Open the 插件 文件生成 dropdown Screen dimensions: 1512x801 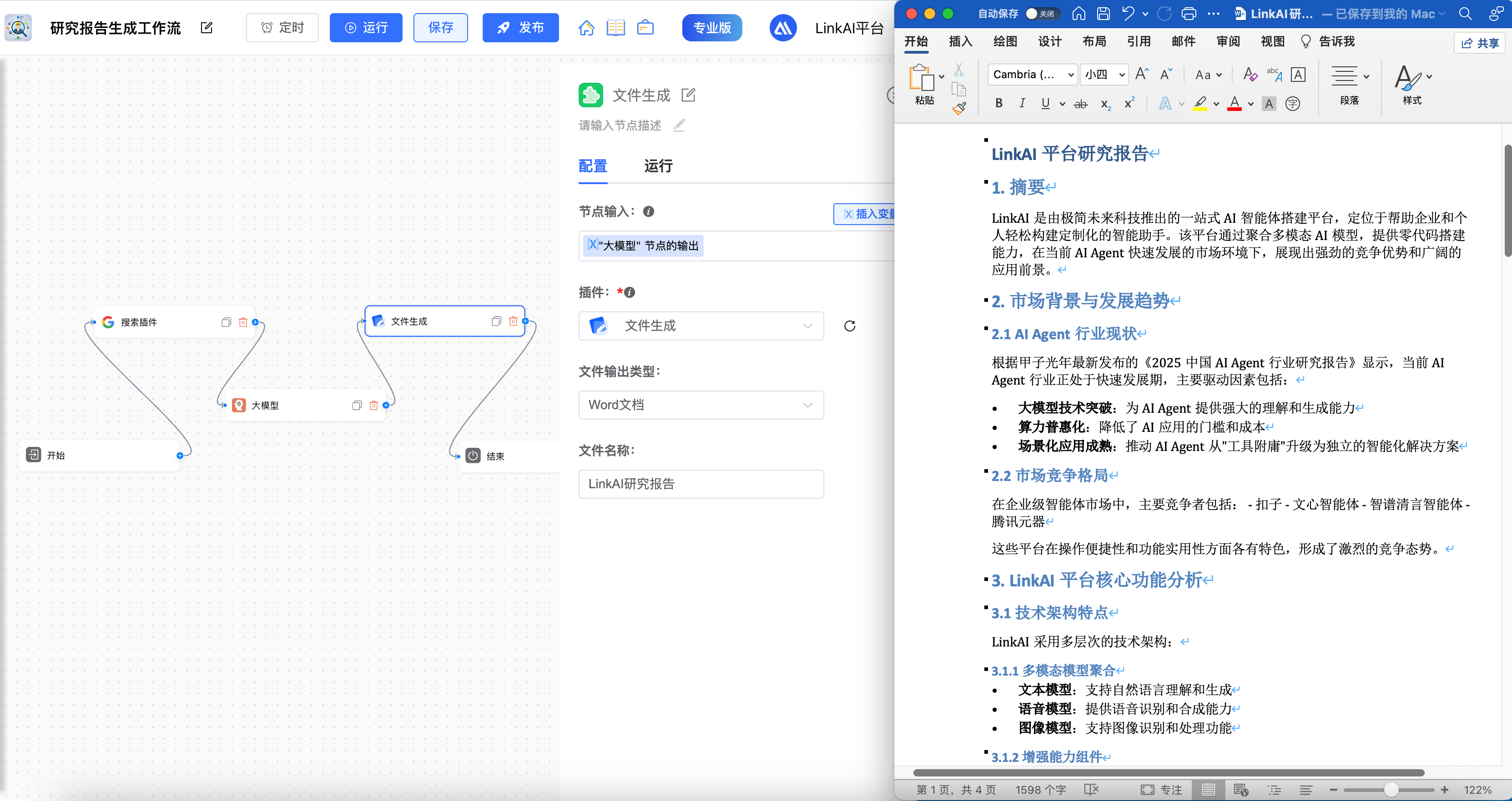pyautogui.click(x=701, y=326)
